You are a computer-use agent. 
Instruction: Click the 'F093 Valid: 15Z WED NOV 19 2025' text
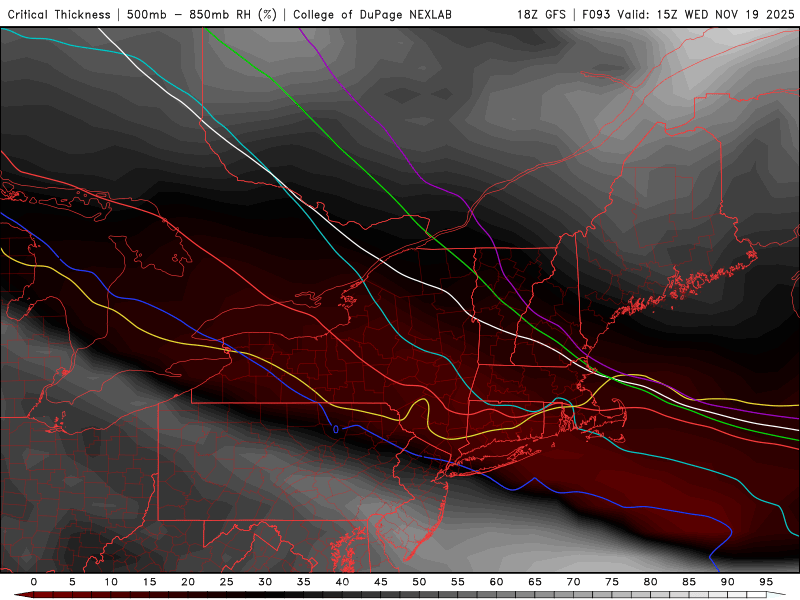688,15
